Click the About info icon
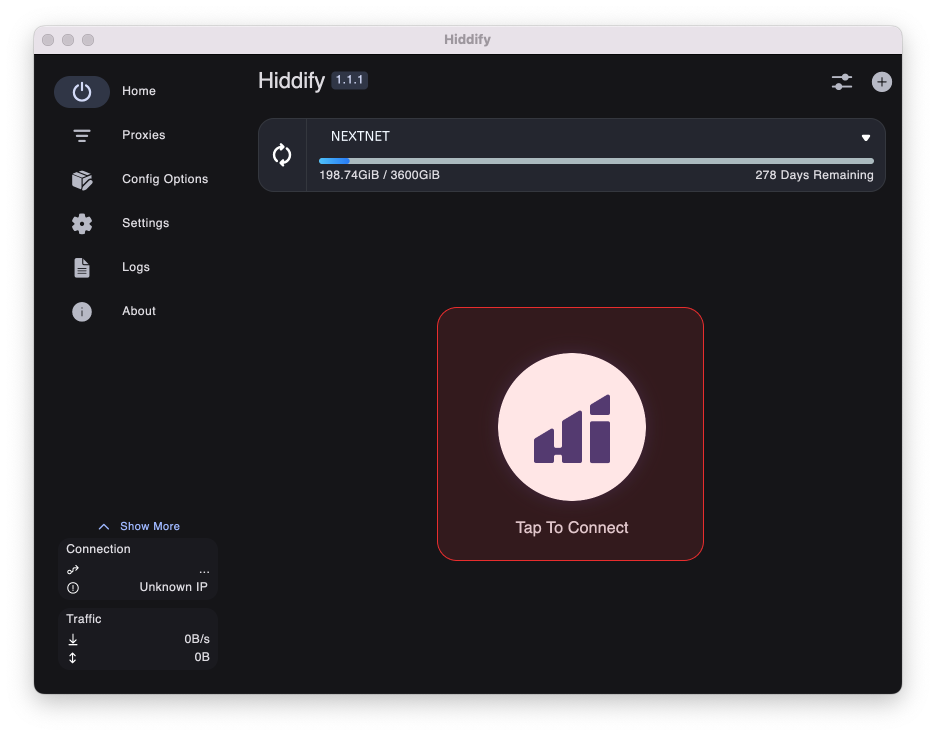Image resolution: width=936 pixels, height=736 pixels. (x=82, y=312)
